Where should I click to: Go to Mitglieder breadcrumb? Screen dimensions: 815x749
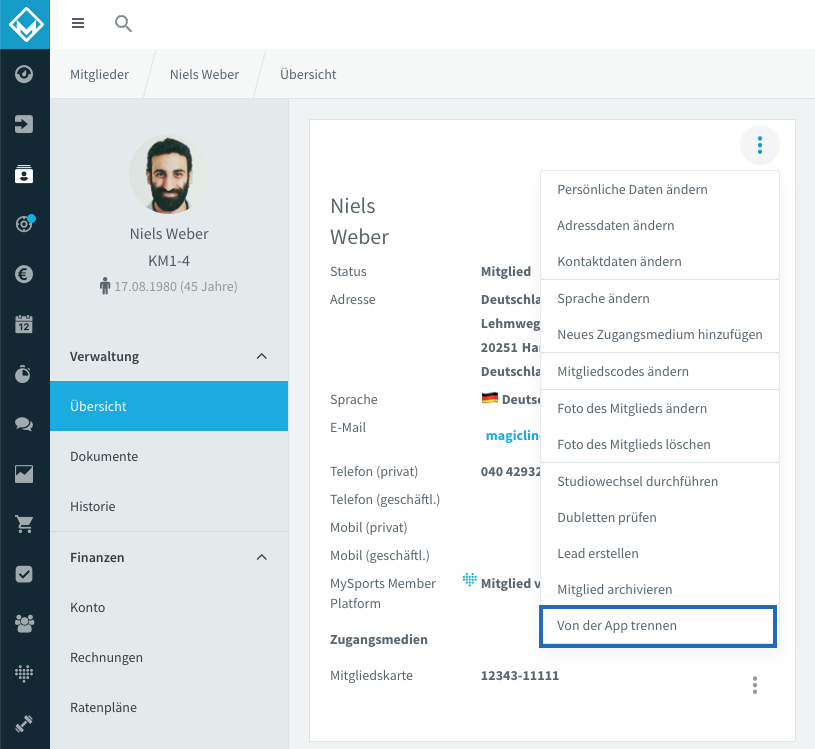point(99,74)
